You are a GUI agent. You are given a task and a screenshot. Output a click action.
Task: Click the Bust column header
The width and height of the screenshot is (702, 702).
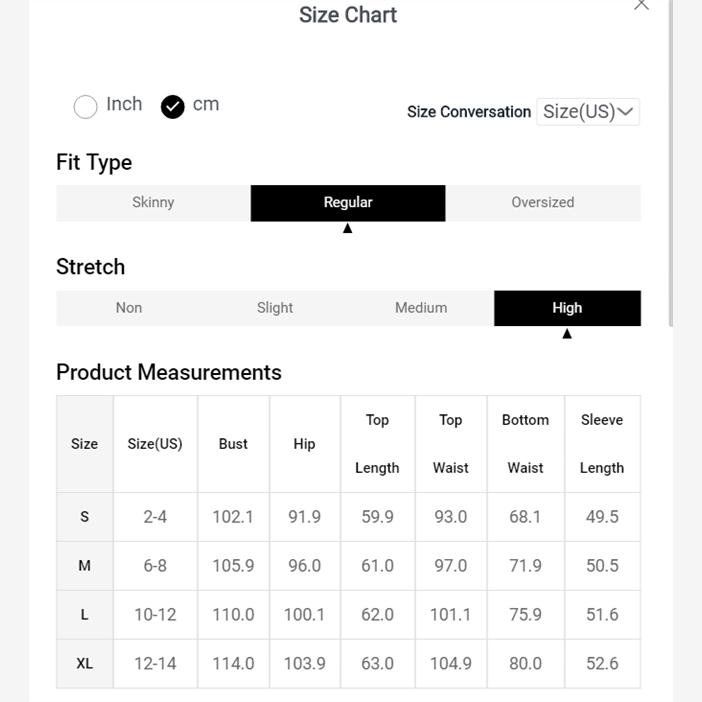click(x=233, y=444)
